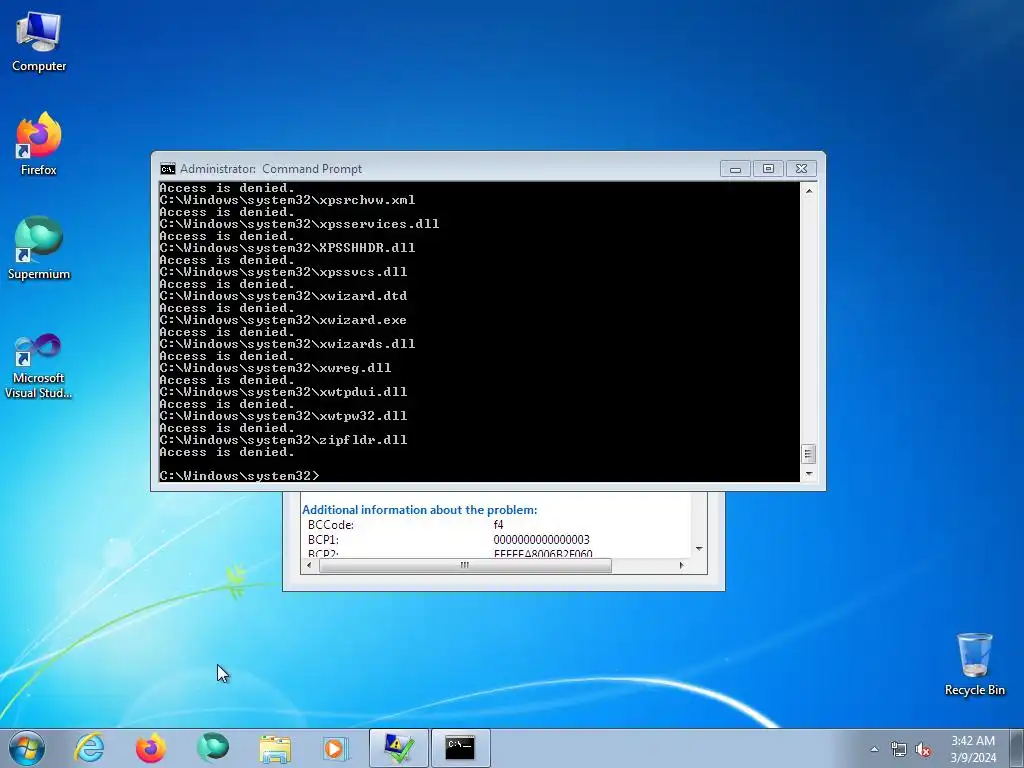Close the Command Prompt window
Viewport: 1024px width, 768px height.
tap(801, 169)
